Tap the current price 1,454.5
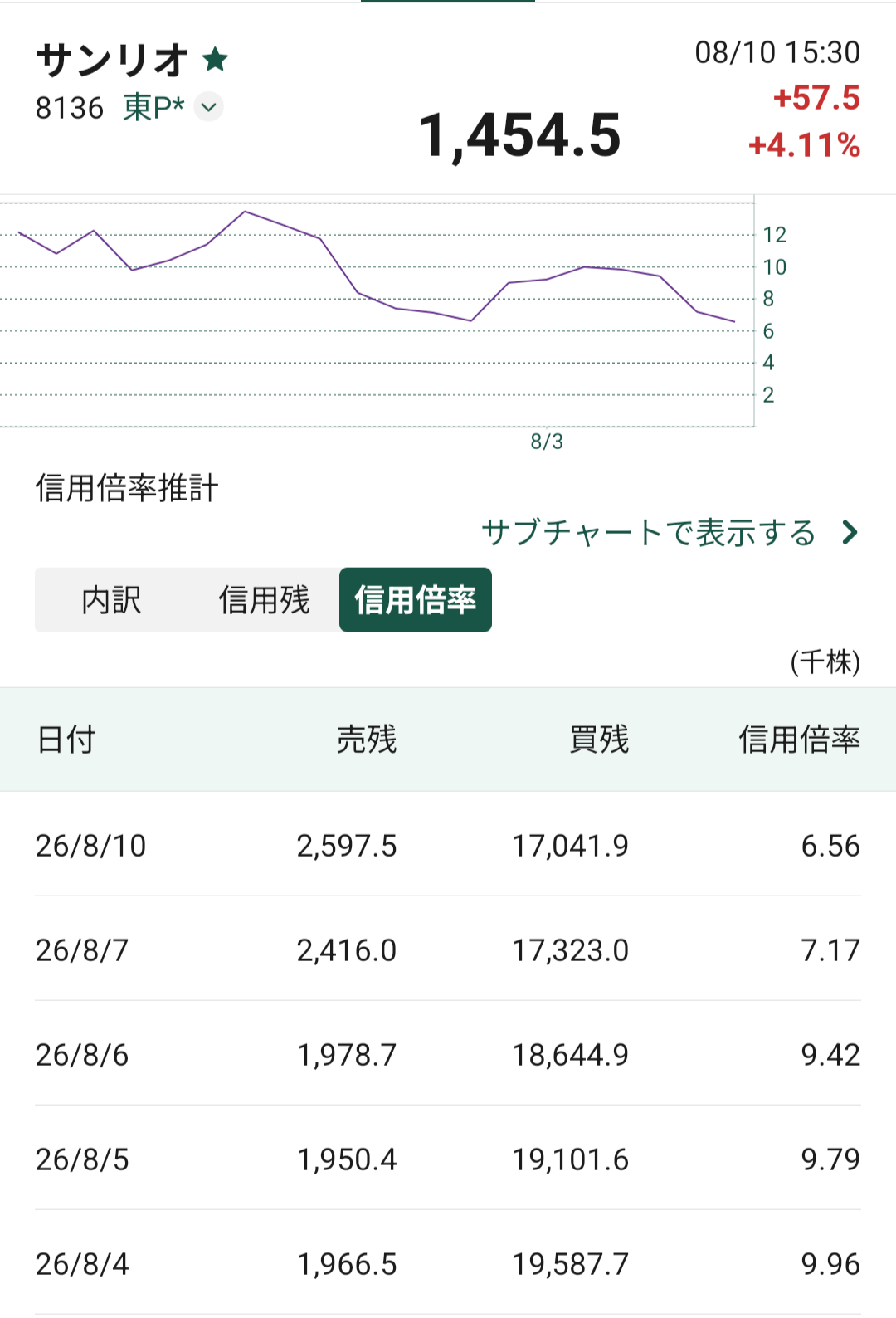The height and width of the screenshot is (1318, 896). click(x=519, y=135)
